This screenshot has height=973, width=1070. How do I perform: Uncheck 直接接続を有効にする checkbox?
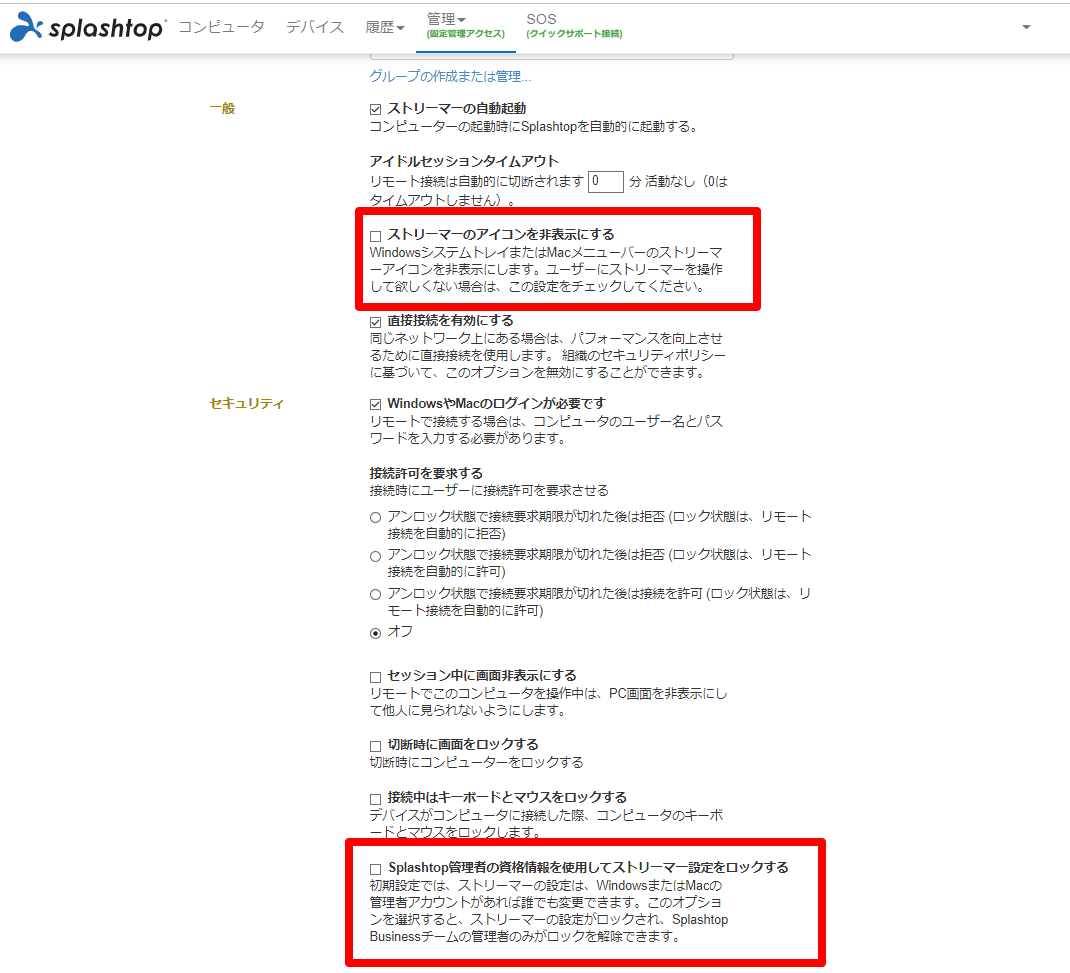[375, 322]
